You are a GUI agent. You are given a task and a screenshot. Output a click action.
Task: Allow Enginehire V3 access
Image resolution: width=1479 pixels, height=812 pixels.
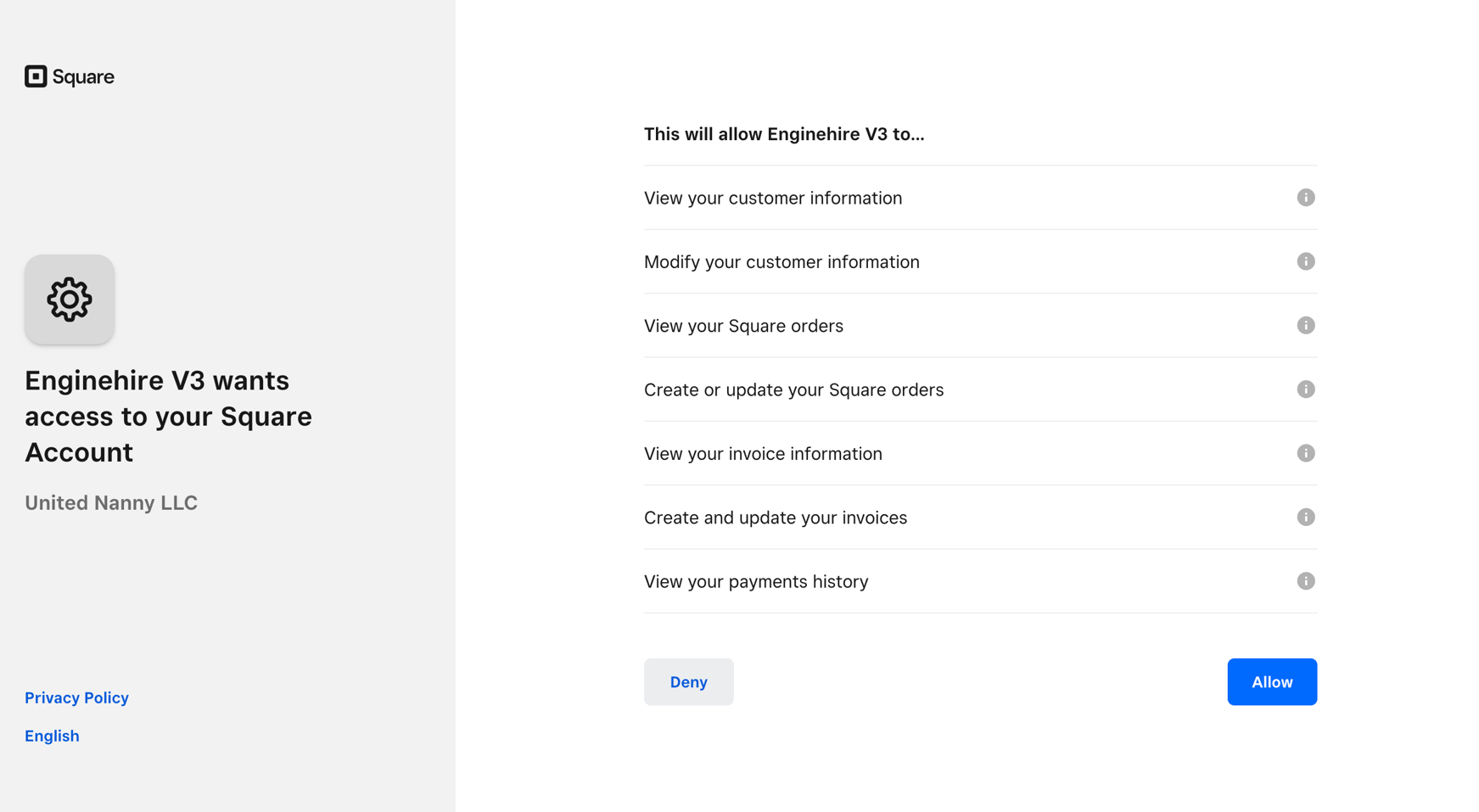point(1272,682)
